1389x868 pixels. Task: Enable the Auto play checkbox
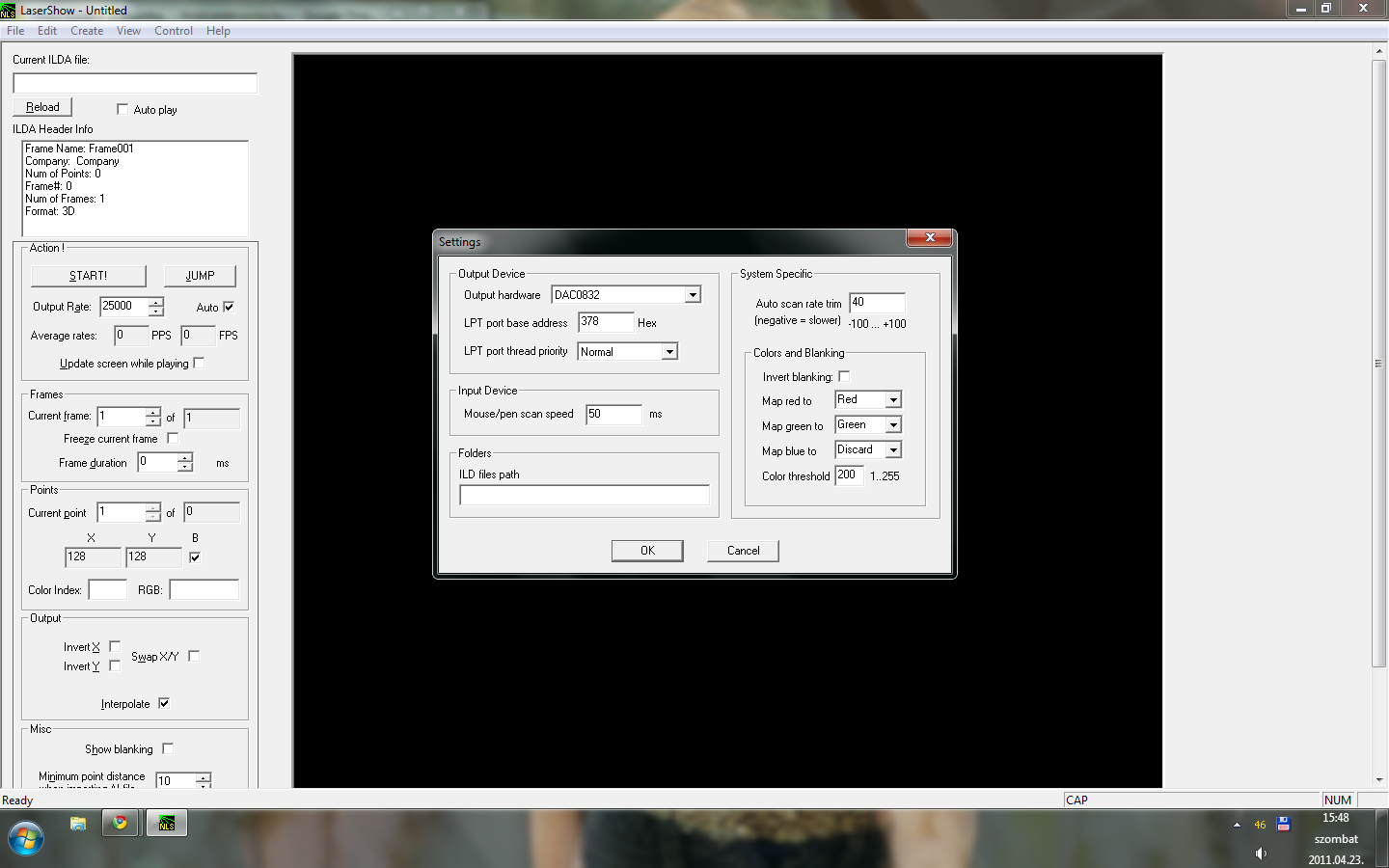123,109
